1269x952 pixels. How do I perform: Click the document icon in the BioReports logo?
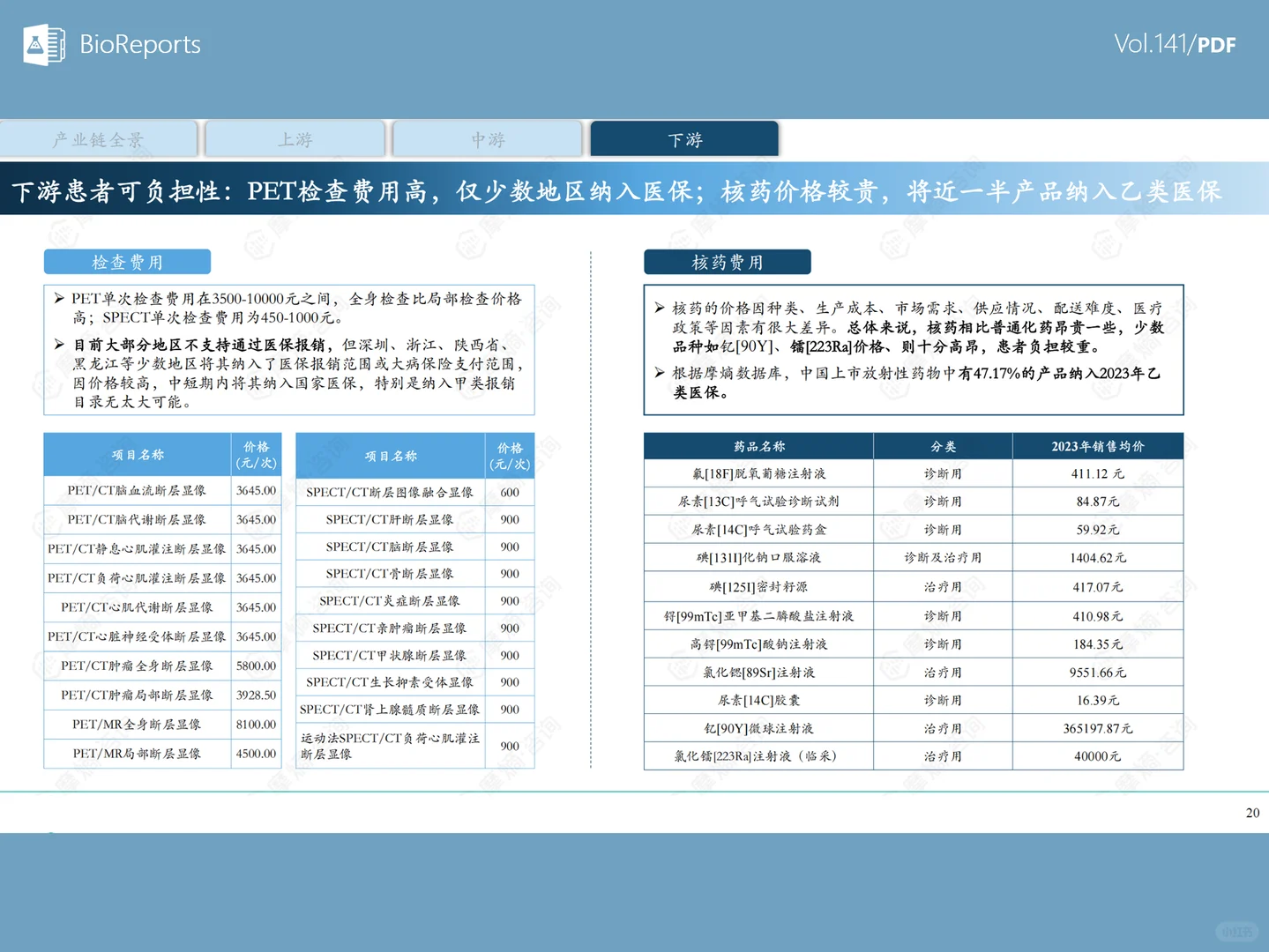(55, 44)
